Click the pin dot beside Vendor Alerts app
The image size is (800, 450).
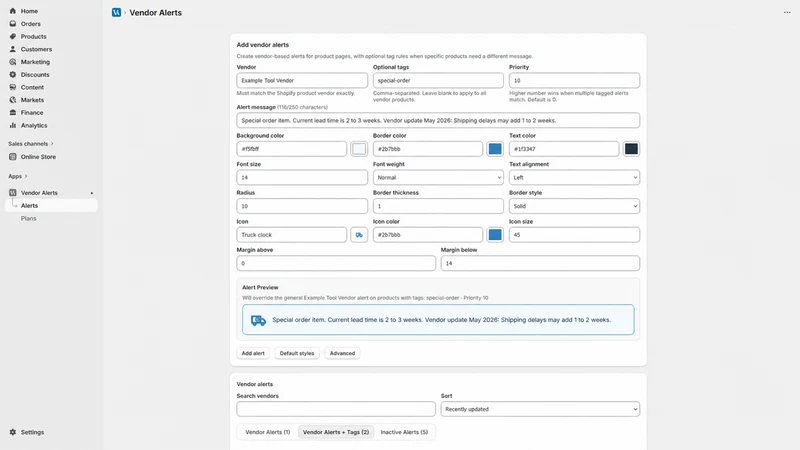92,193
